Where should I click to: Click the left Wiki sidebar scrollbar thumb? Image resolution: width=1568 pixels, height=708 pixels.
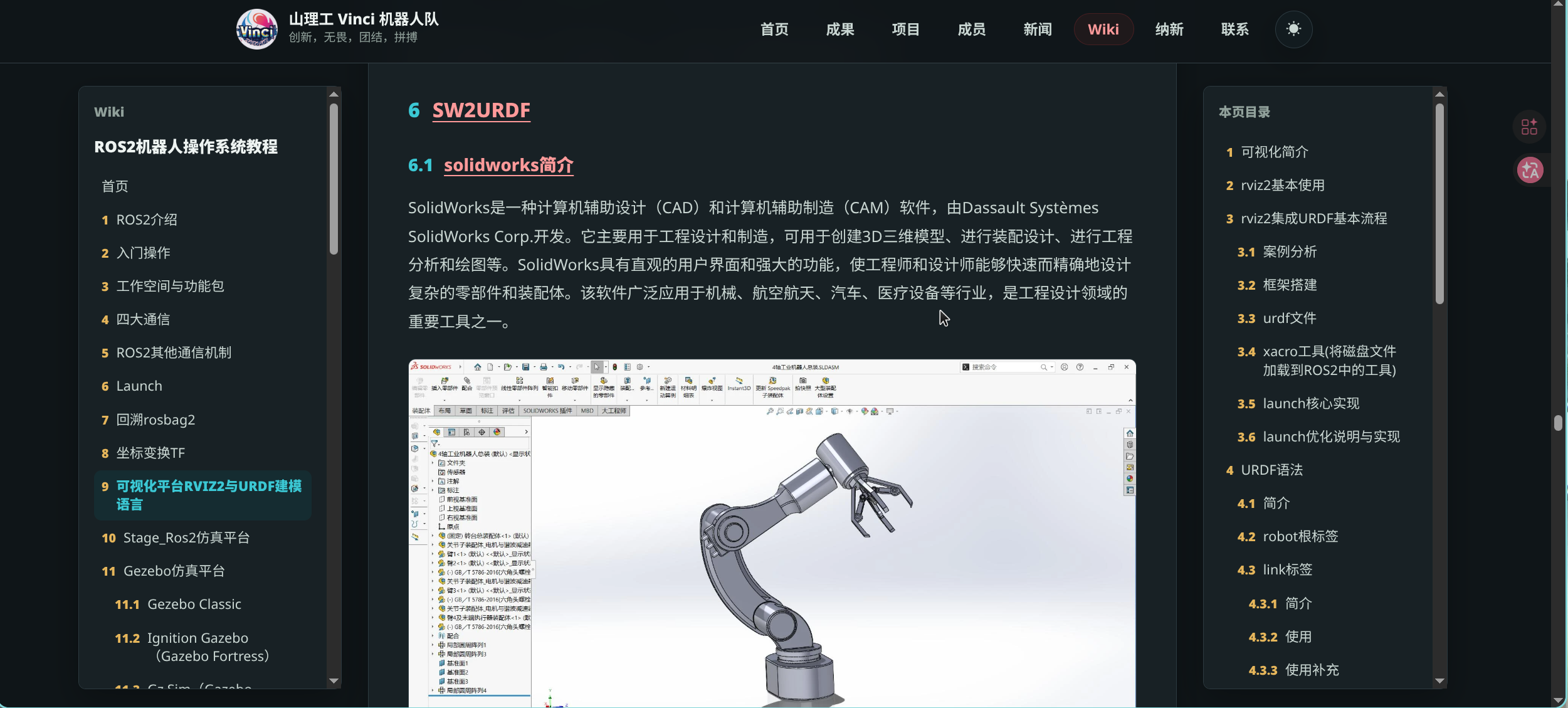(334, 179)
